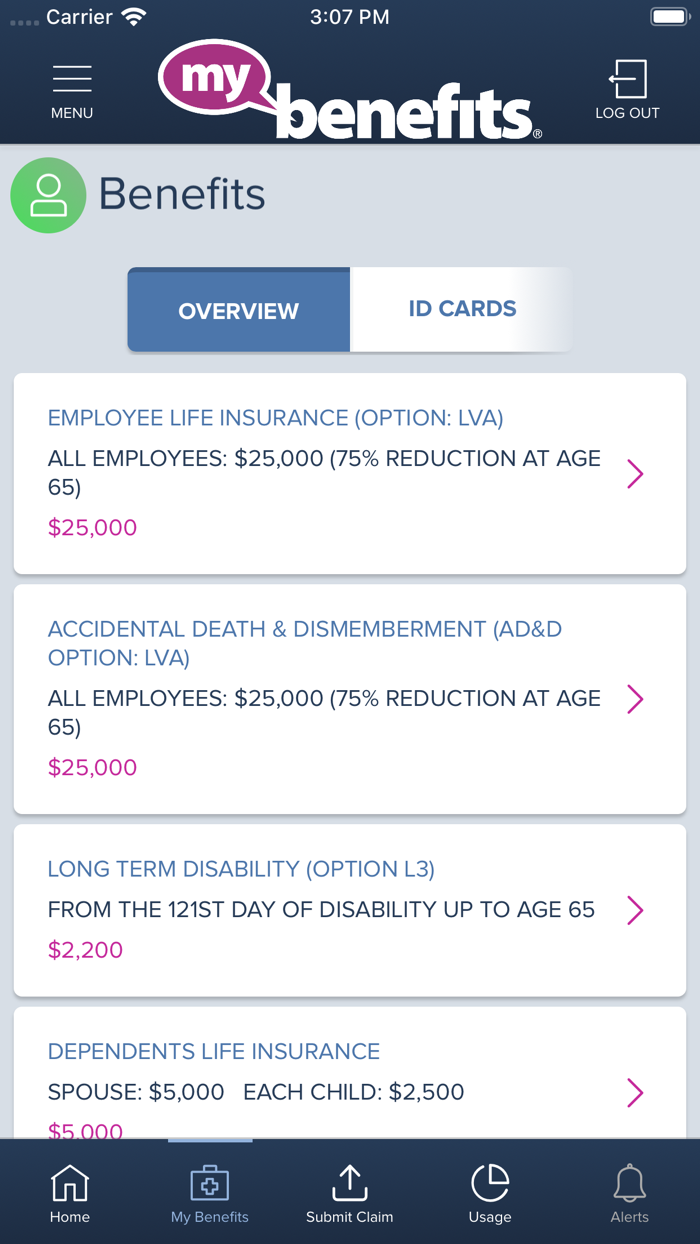Expand Employee Life Insurance details via chevron
700x1244 pixels.
click(x=635, y=473)
